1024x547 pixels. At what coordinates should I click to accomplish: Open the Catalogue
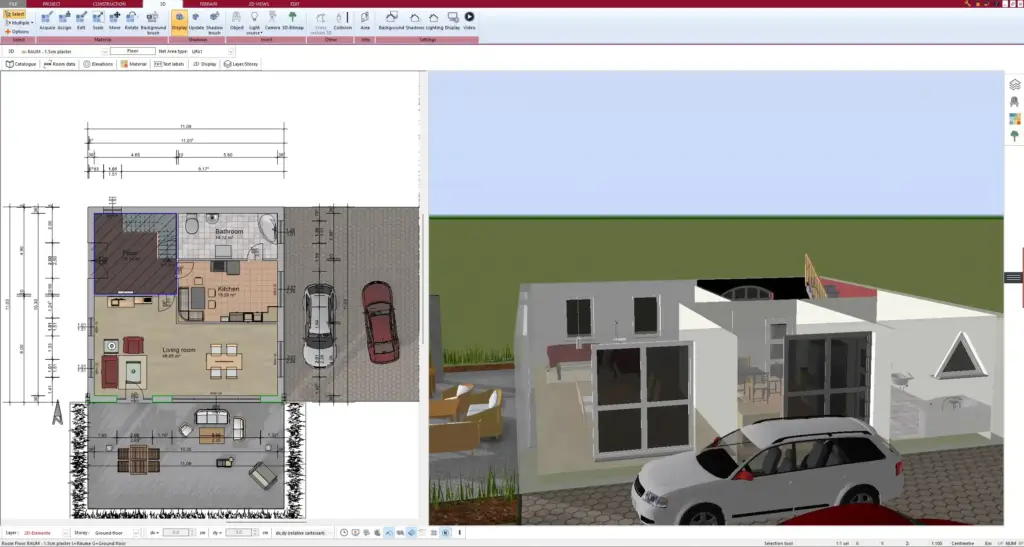coord(21,64)
